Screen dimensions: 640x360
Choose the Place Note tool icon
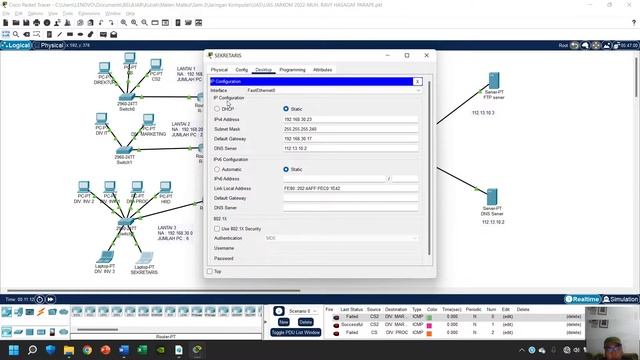[49, 34]
